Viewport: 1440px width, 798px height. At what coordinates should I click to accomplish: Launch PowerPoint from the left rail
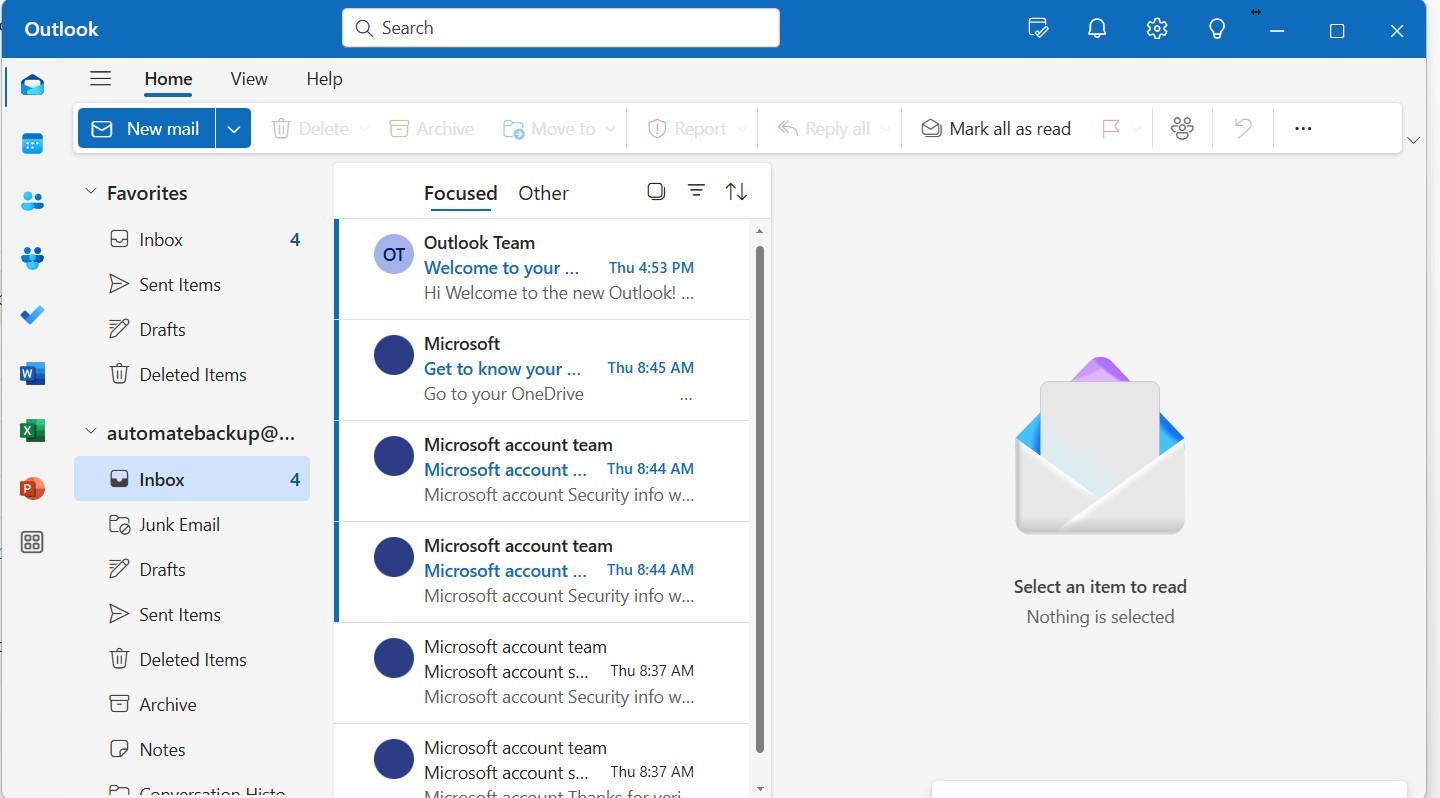[x=32, y=489]
